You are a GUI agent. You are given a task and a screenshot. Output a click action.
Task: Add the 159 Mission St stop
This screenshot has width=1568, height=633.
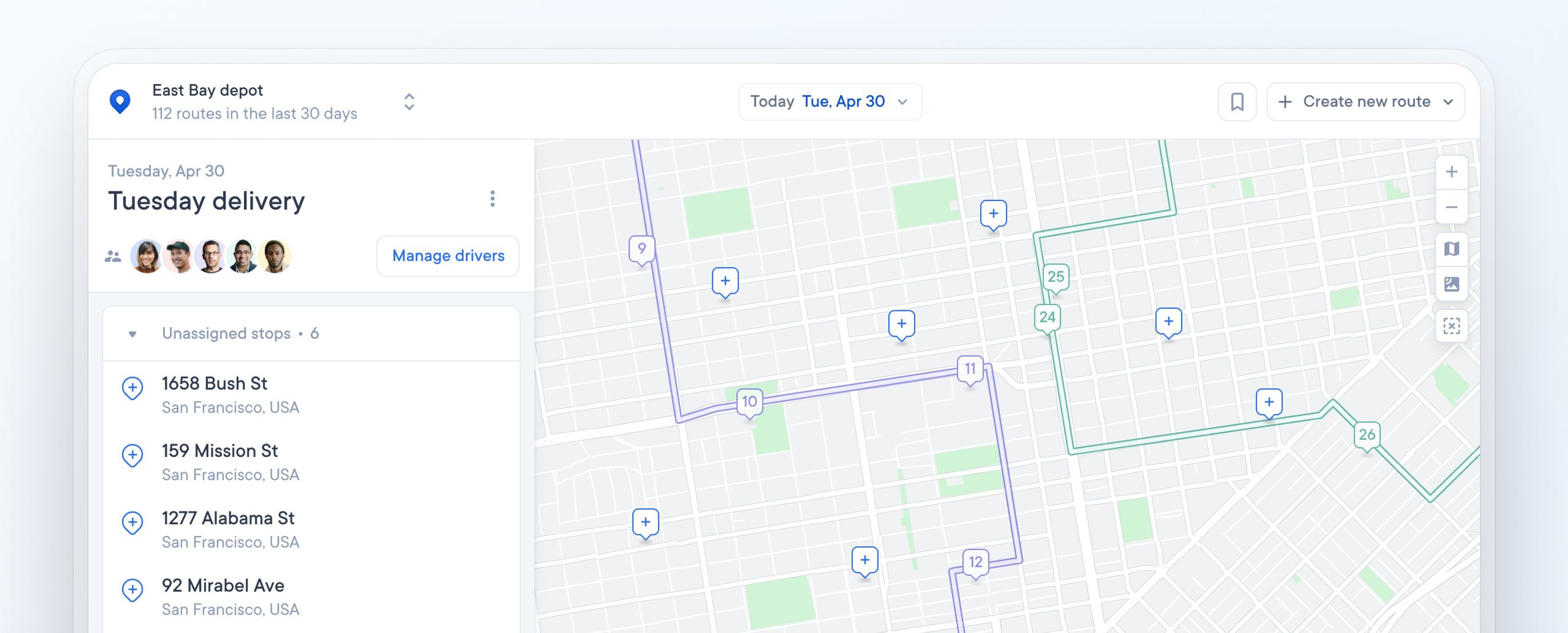coord(132,455)
